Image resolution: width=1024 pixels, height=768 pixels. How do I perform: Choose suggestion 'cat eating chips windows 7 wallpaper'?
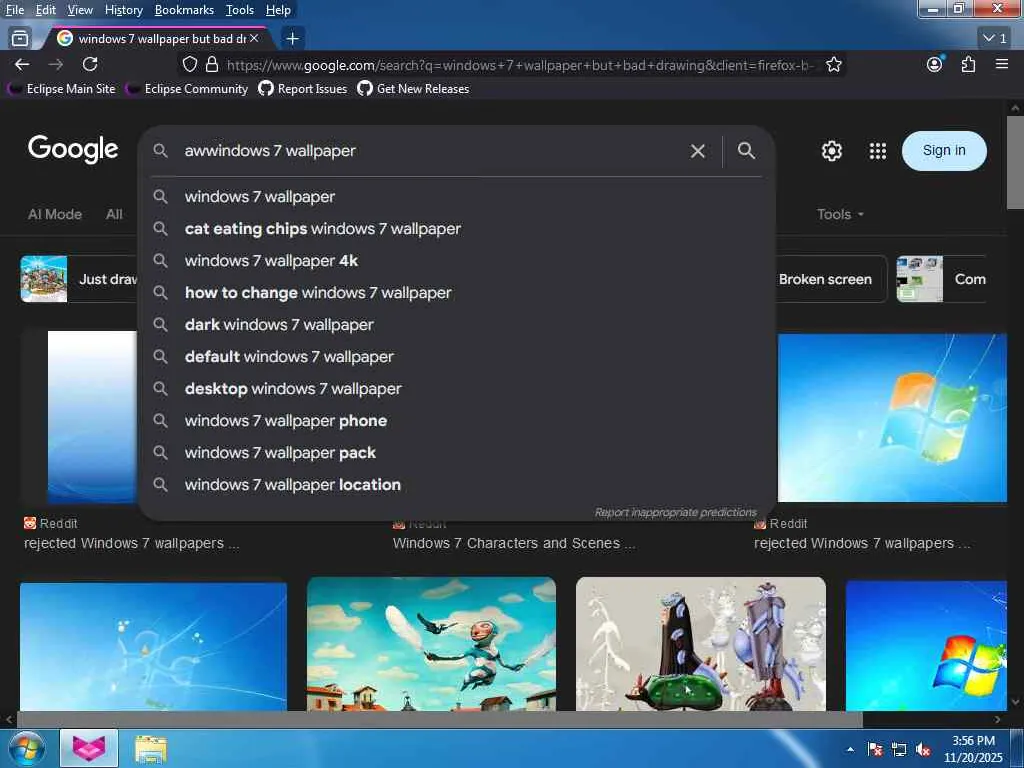pos(457,229)
